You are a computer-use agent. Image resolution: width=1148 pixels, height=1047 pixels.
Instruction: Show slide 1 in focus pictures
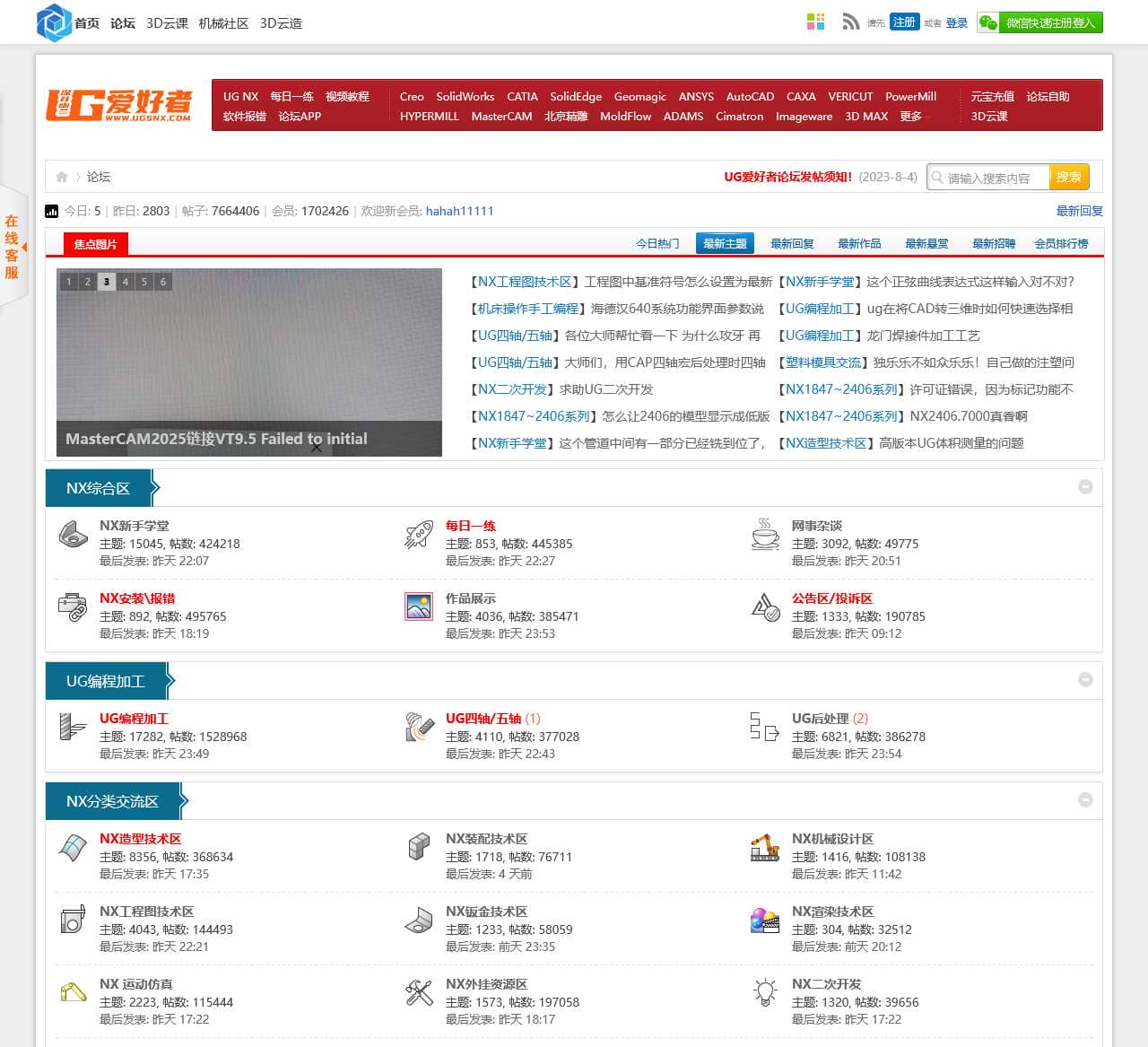point(69,282)
